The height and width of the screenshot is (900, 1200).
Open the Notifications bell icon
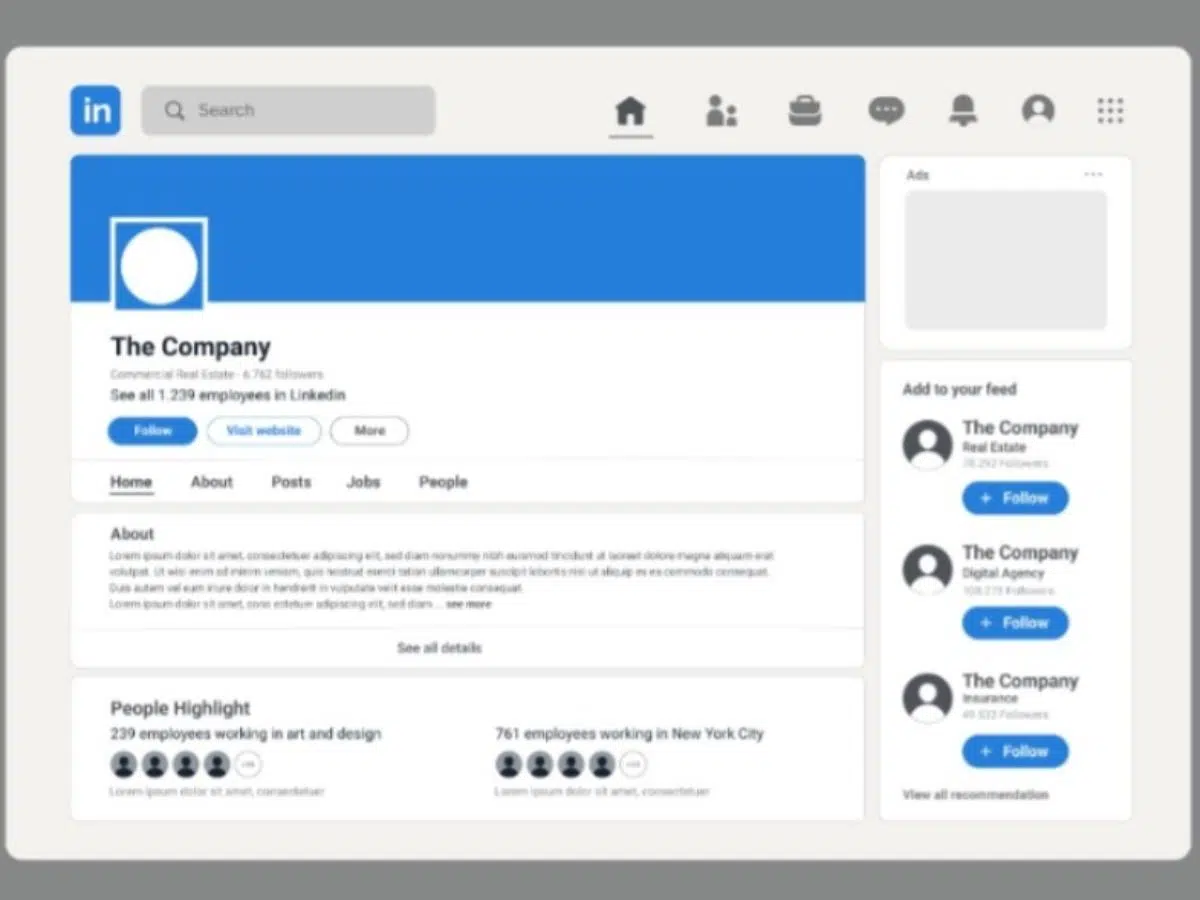point(963,111)
